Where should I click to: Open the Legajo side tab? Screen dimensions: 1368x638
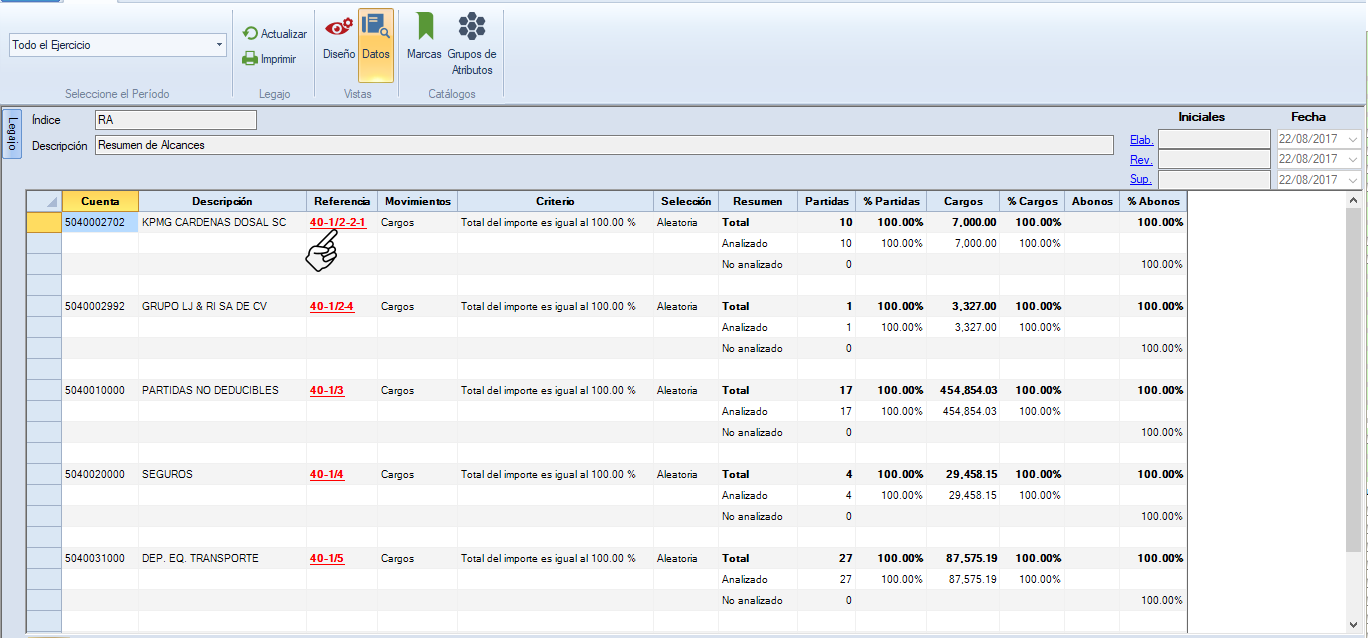[12, 134]
